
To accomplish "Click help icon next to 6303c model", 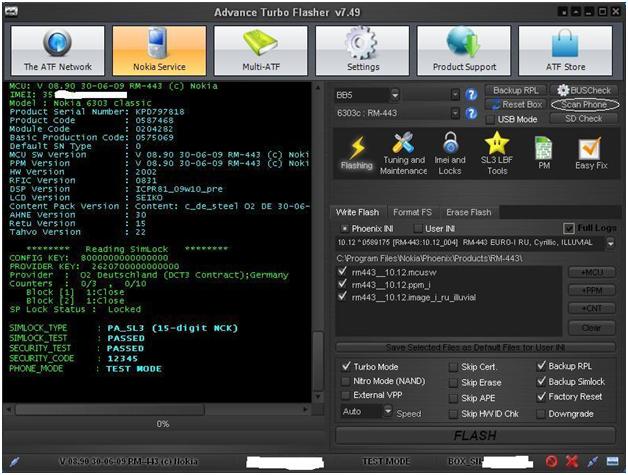I will [471, 113].
